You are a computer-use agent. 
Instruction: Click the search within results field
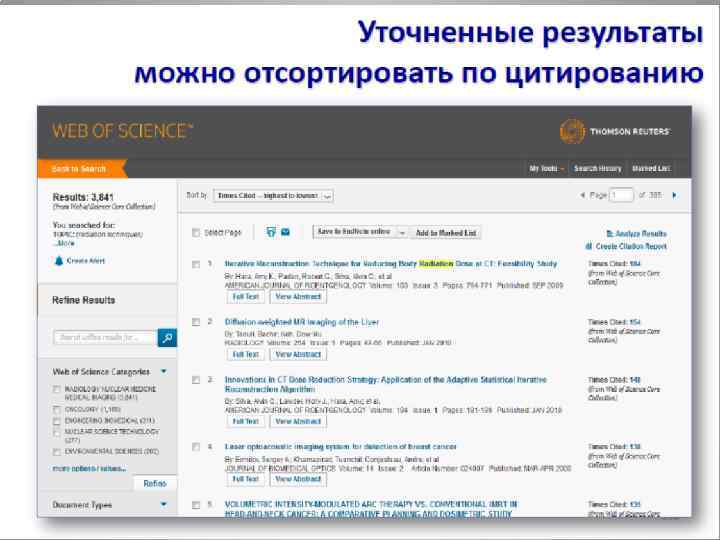(105, 338)
